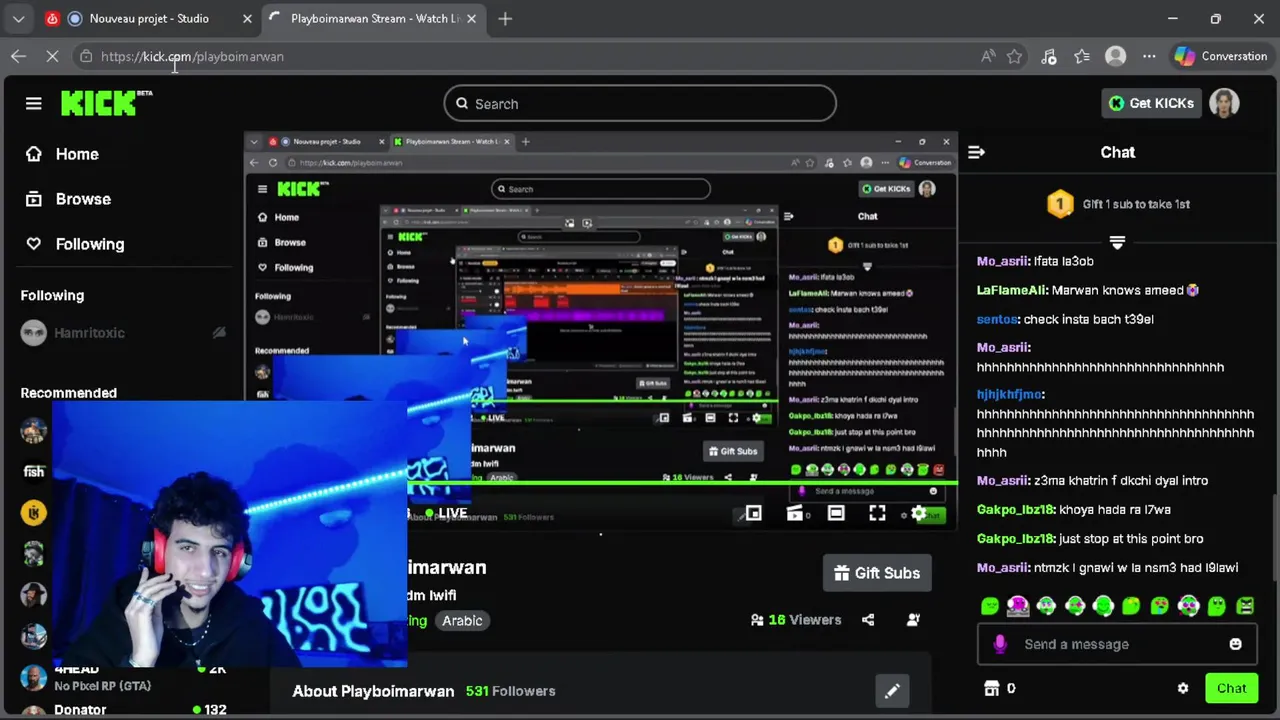Viewport: 1280px width, 720px height.
Task: Switch the player to theater mode
Action: coord(836,513)
